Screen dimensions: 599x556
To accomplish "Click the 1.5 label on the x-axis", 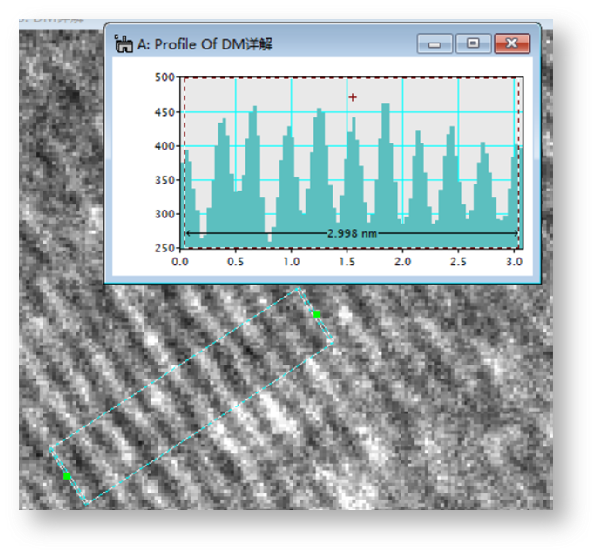I will click(x=347, y=262).
